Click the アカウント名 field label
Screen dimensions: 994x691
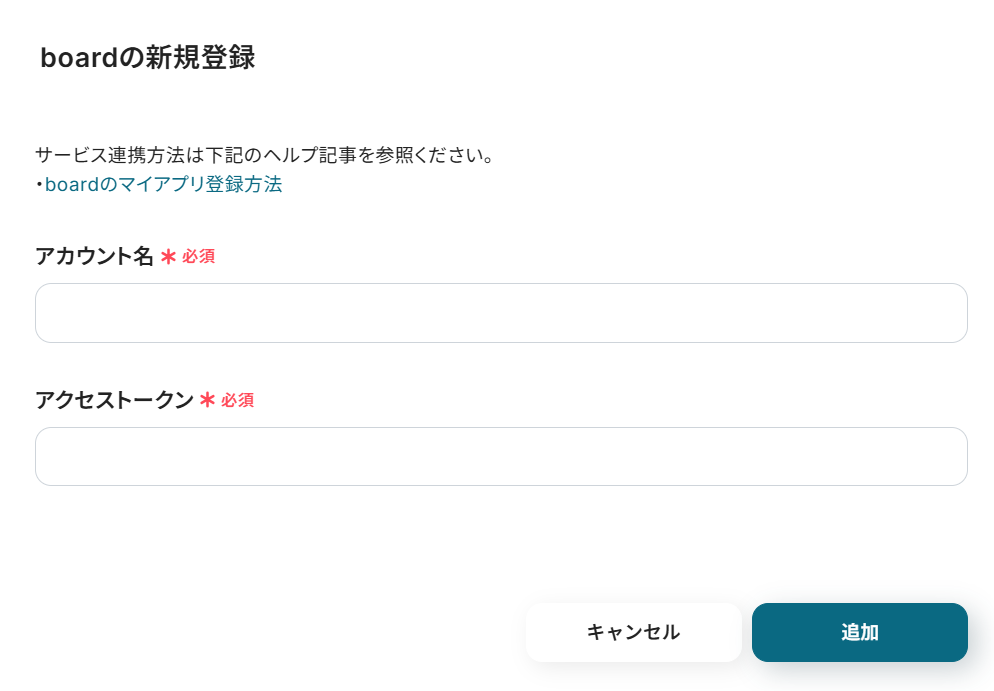94,257
